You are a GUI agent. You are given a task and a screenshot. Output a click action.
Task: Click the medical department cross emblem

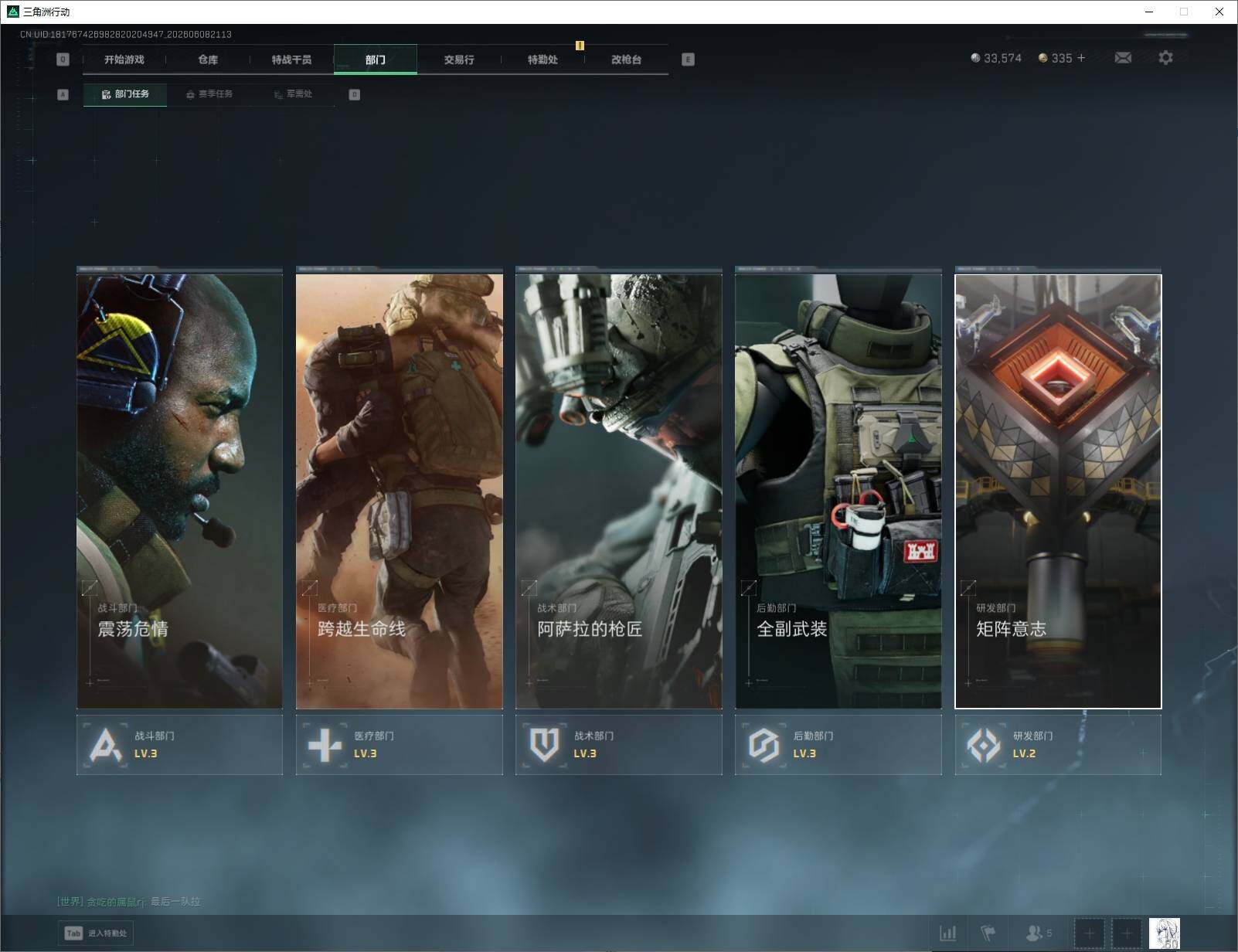325,746
